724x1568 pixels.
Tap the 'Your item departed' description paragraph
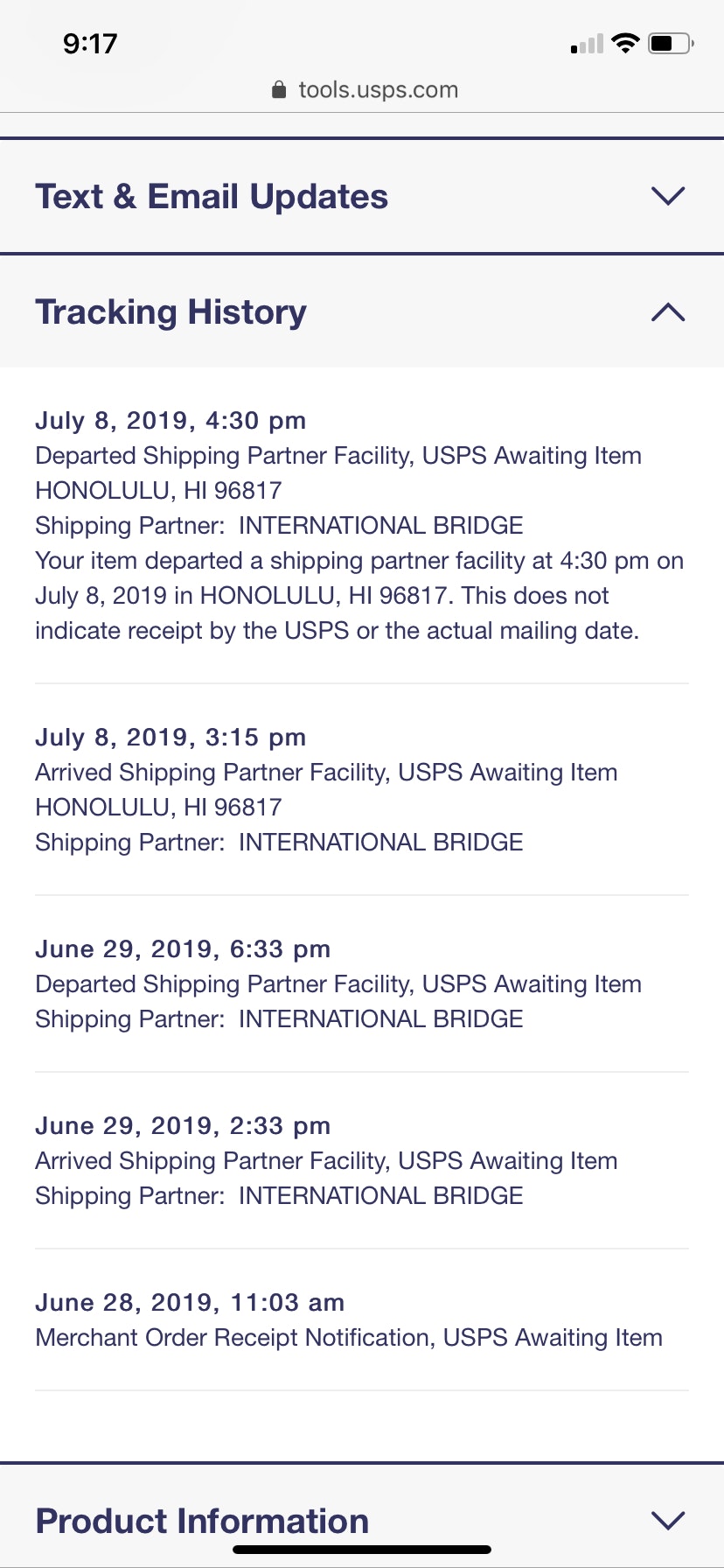pos(359,596)
